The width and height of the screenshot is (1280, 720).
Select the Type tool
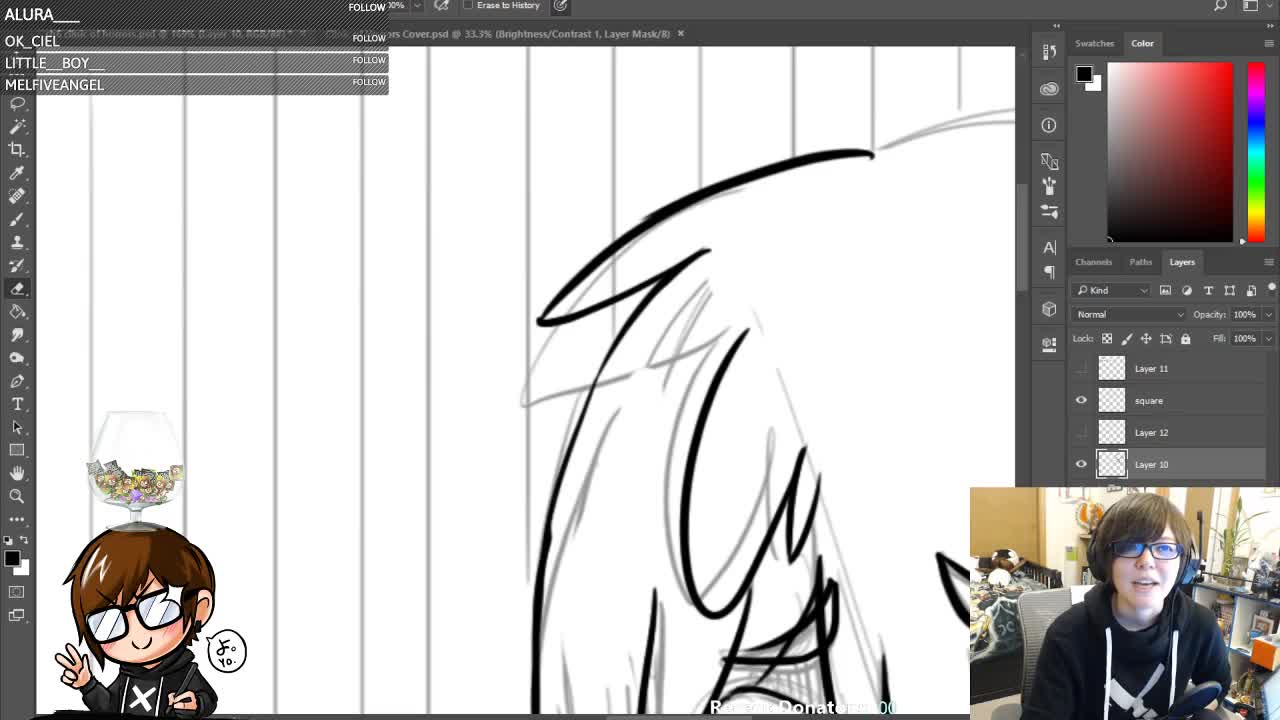[17, 404]
